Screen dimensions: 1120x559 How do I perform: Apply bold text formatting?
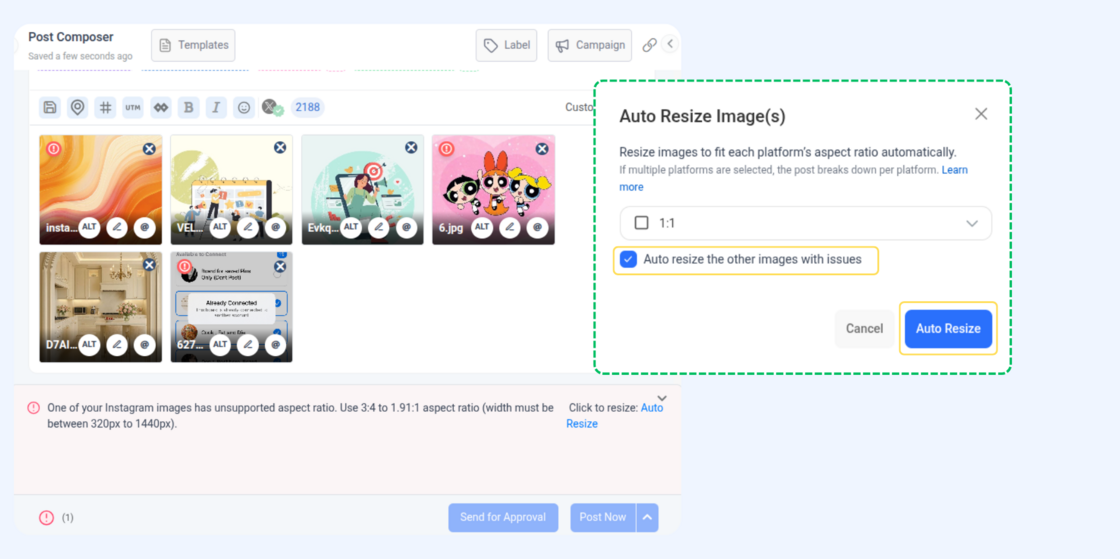pyautogui.click(x=188, y=107)
